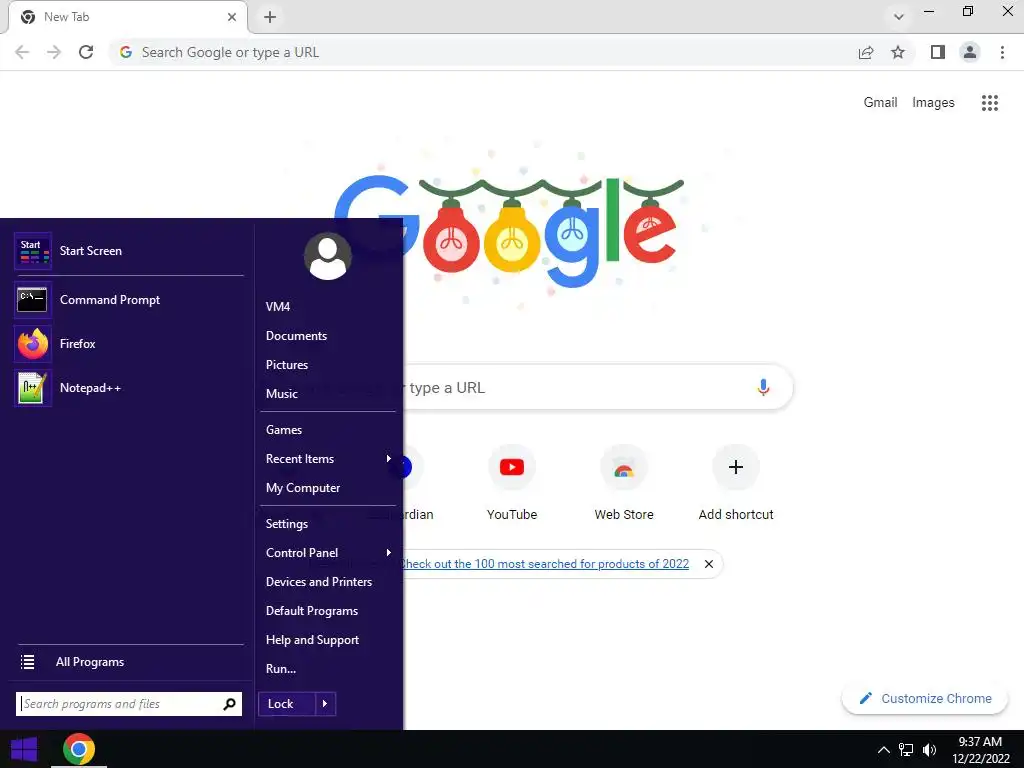
Task: Expand power options arrow beside Lock
Action: click(x=325, y=704)
